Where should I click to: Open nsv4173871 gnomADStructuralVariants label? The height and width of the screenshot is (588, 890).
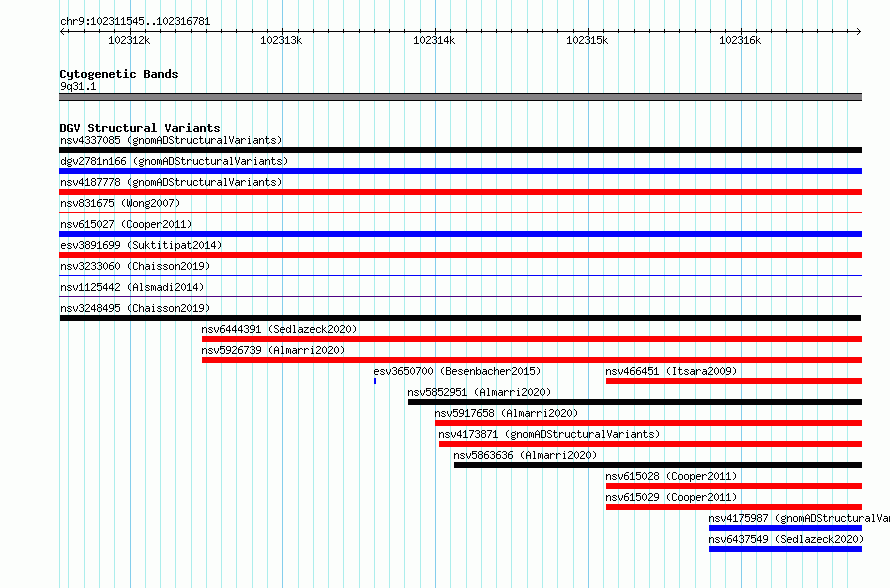pos(549,434)
